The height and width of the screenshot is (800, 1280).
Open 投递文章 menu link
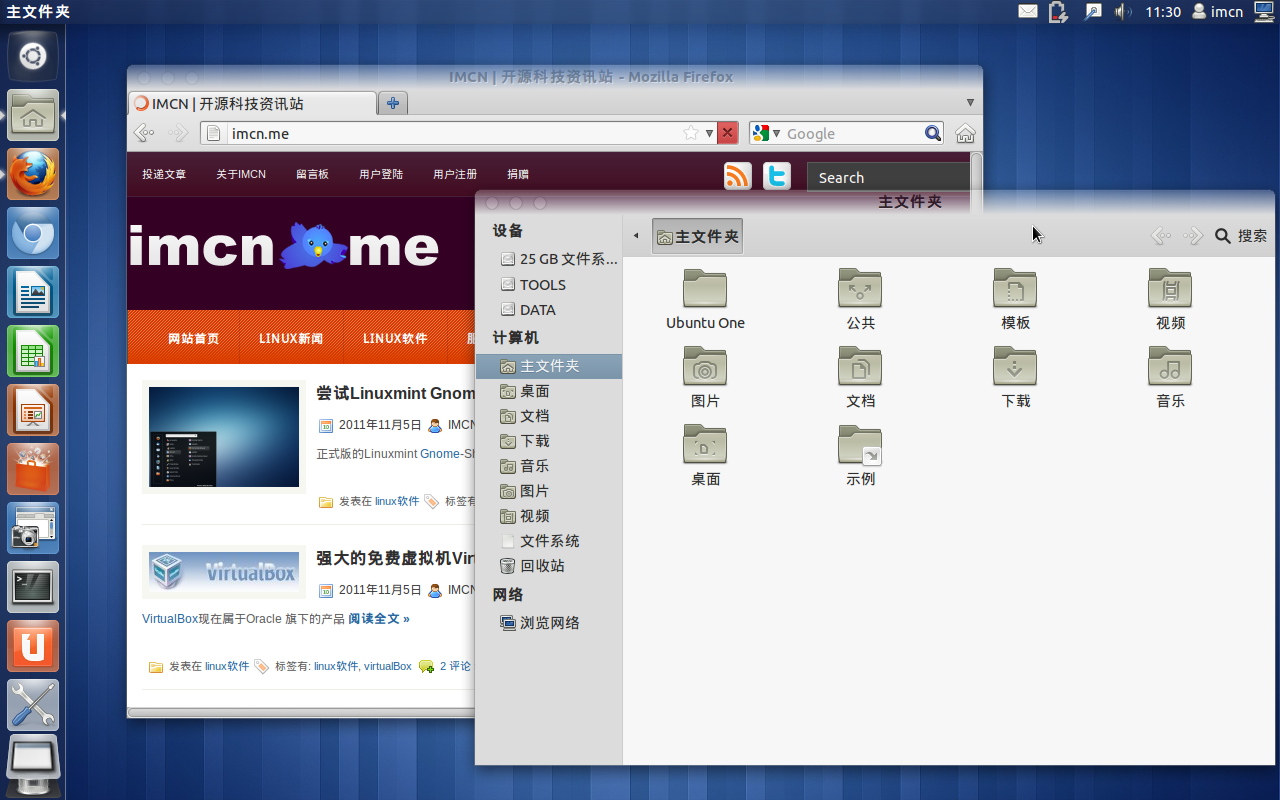tap(164, 174)
